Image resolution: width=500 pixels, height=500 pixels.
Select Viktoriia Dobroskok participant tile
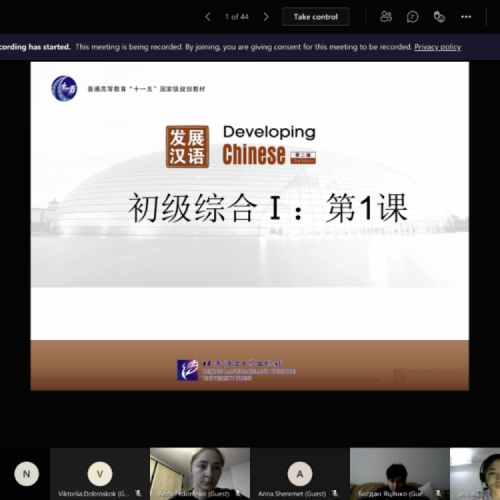click(x=100, y=474)
